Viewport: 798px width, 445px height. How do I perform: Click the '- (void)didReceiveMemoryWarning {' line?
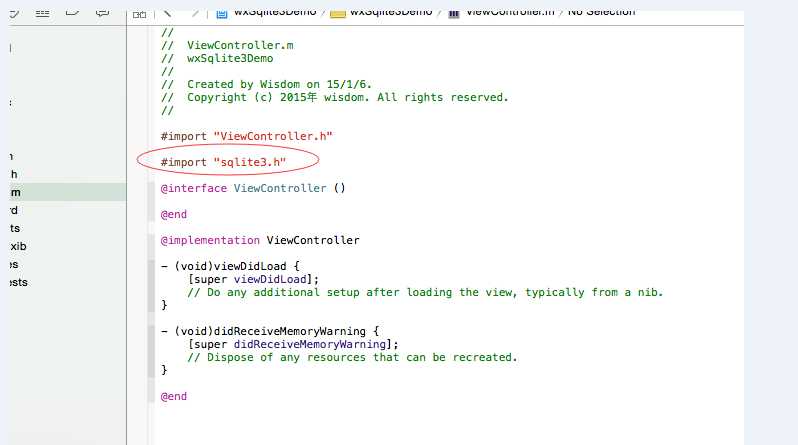point(270,331)
